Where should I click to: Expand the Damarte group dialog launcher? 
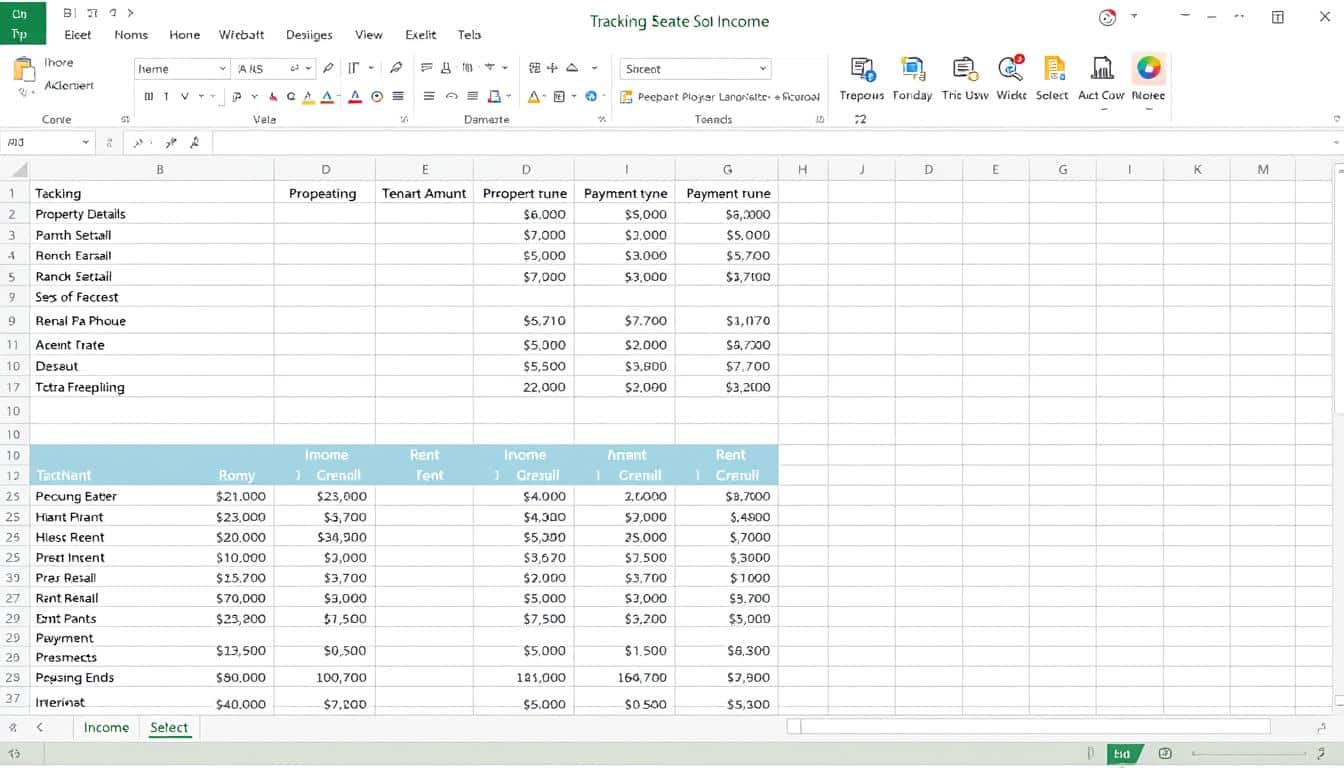coord(602,119)
